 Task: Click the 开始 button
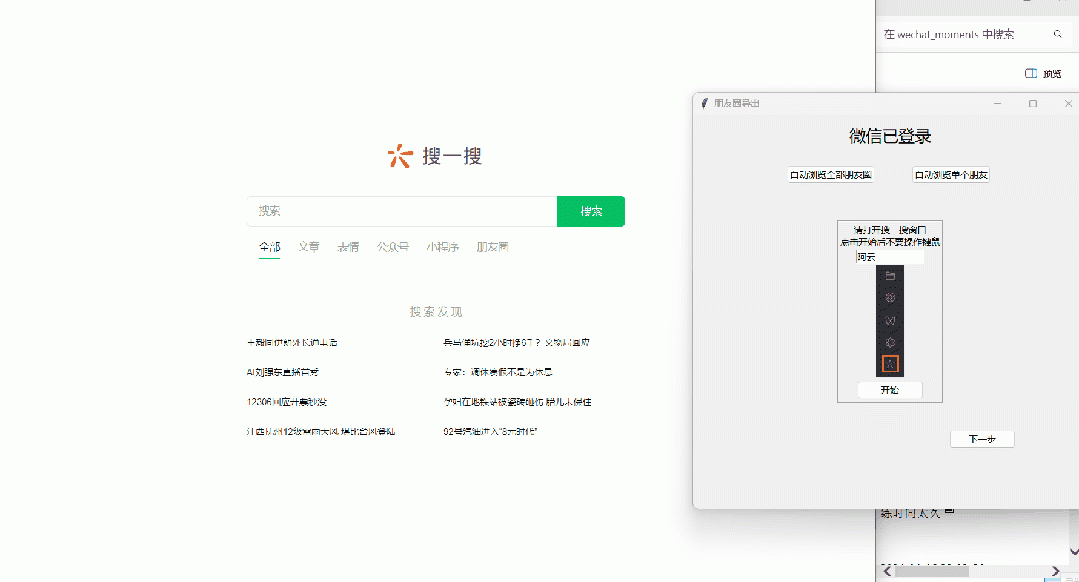click(889, 390)
